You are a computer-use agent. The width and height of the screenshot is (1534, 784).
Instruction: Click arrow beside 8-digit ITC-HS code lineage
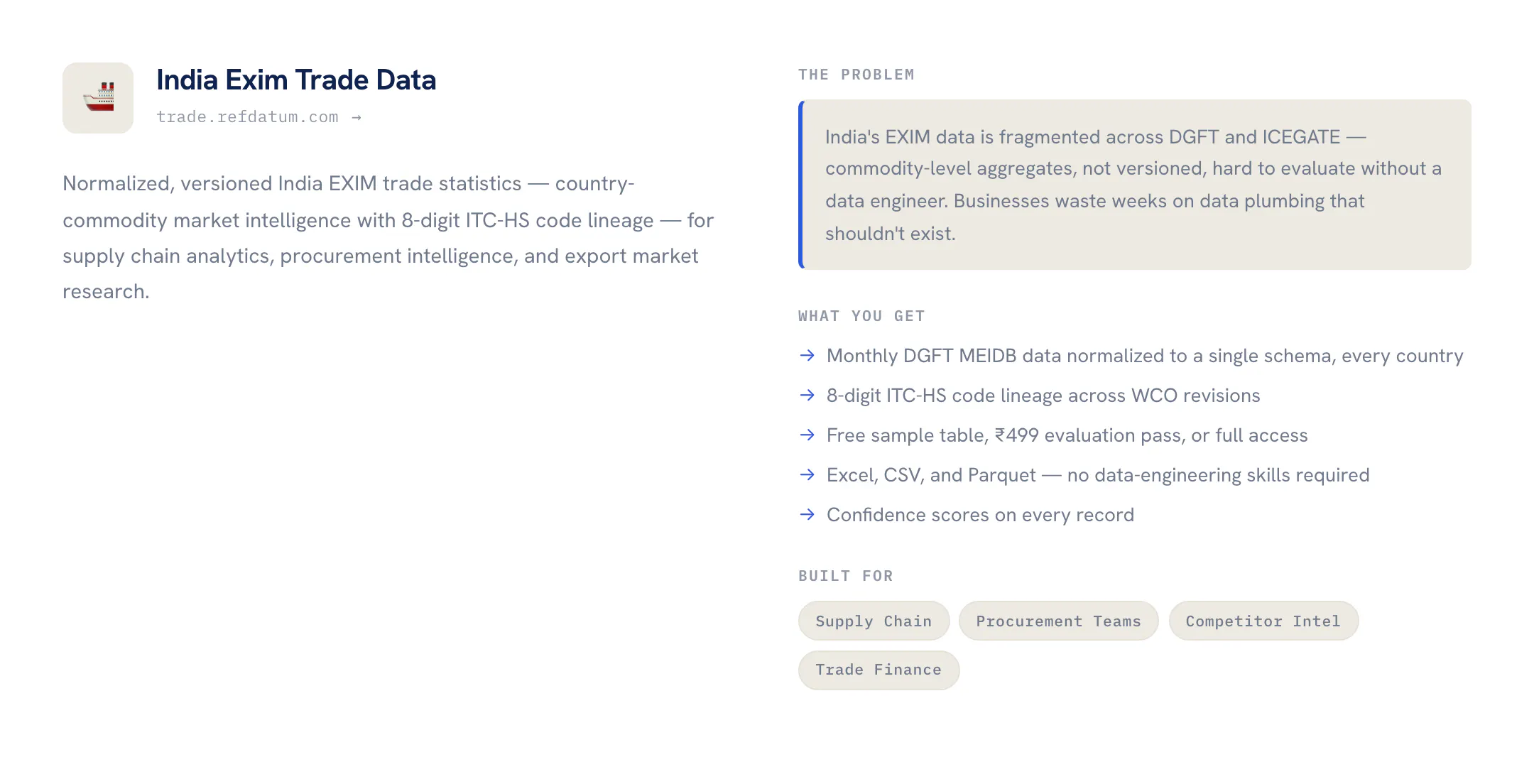[807, 395]
